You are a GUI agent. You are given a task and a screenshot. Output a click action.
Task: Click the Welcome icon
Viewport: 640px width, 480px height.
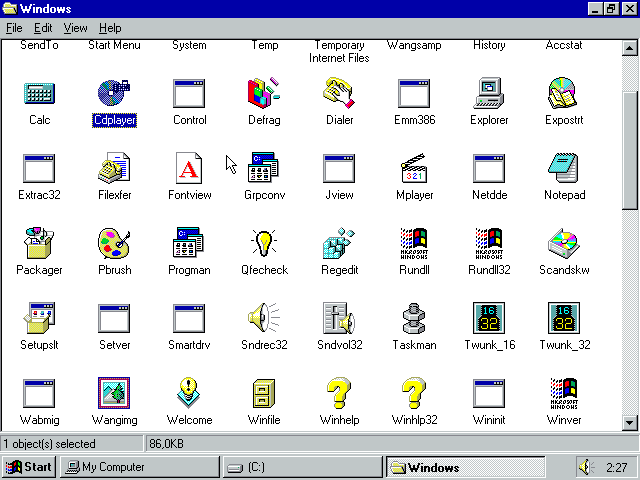click(189, 393)
